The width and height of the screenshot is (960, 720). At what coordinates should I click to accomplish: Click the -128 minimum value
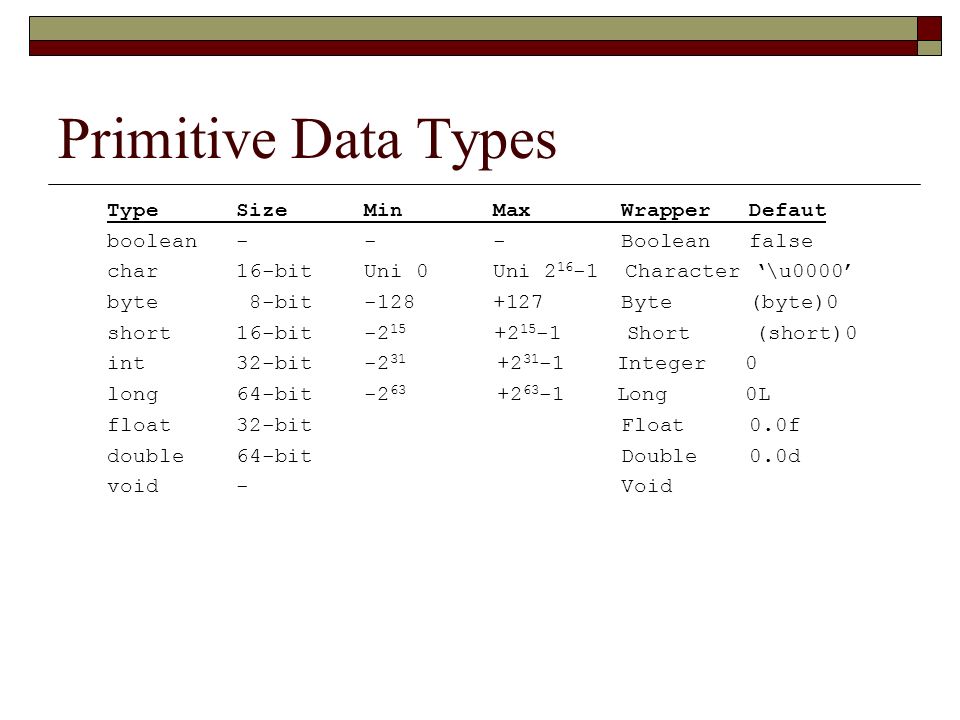(389, 302)
